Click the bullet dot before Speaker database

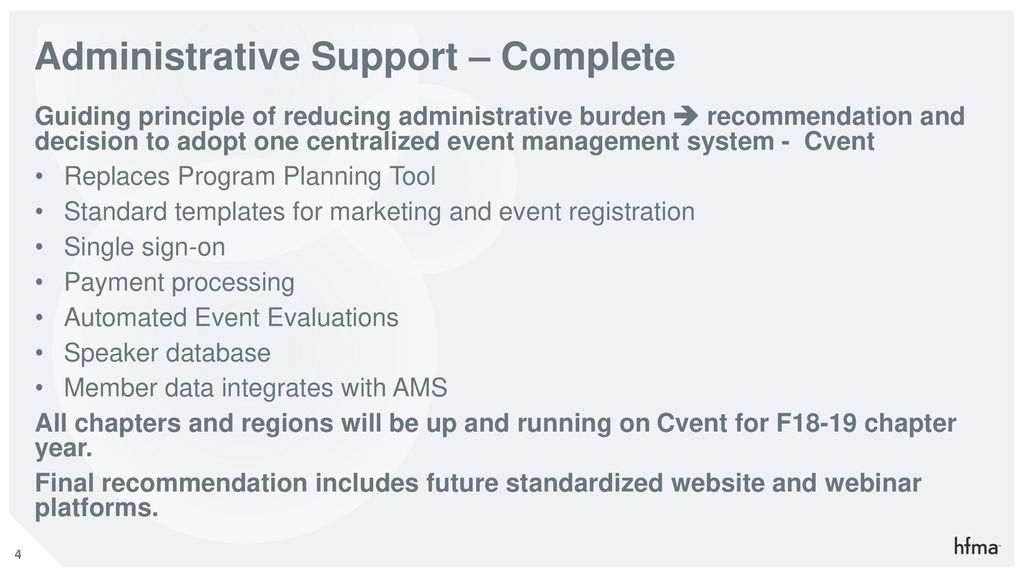tap(40, 354)
